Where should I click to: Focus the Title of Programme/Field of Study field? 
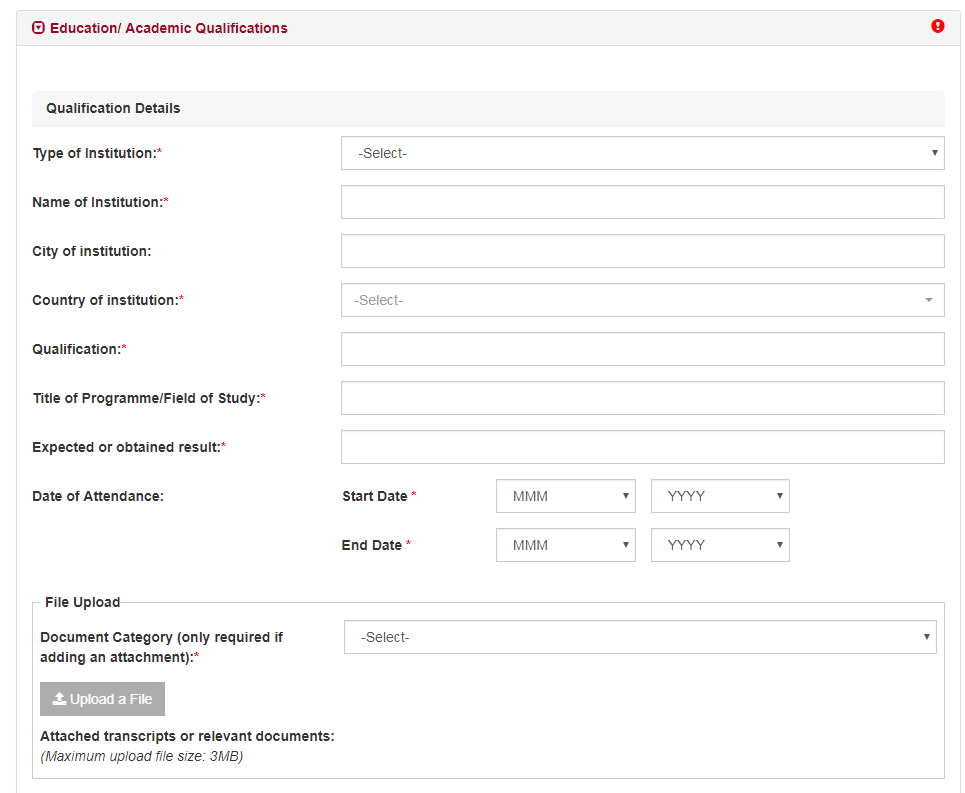pos(643,398)
